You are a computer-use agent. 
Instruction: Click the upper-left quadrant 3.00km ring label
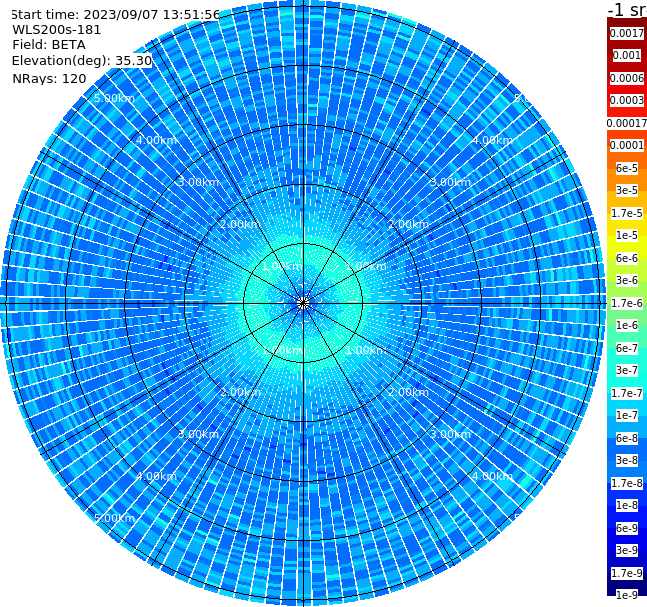click(198, 182)
